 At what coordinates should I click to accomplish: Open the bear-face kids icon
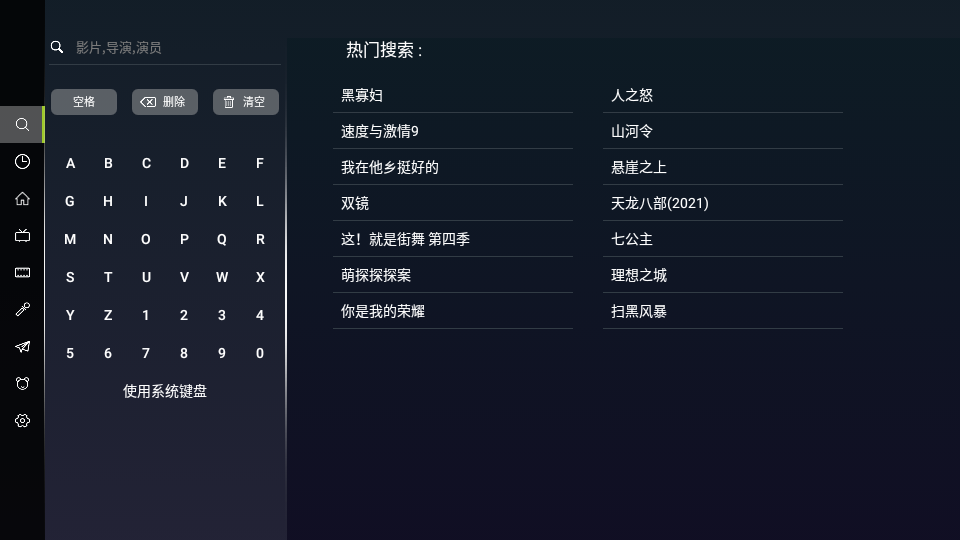click(22, 384)
